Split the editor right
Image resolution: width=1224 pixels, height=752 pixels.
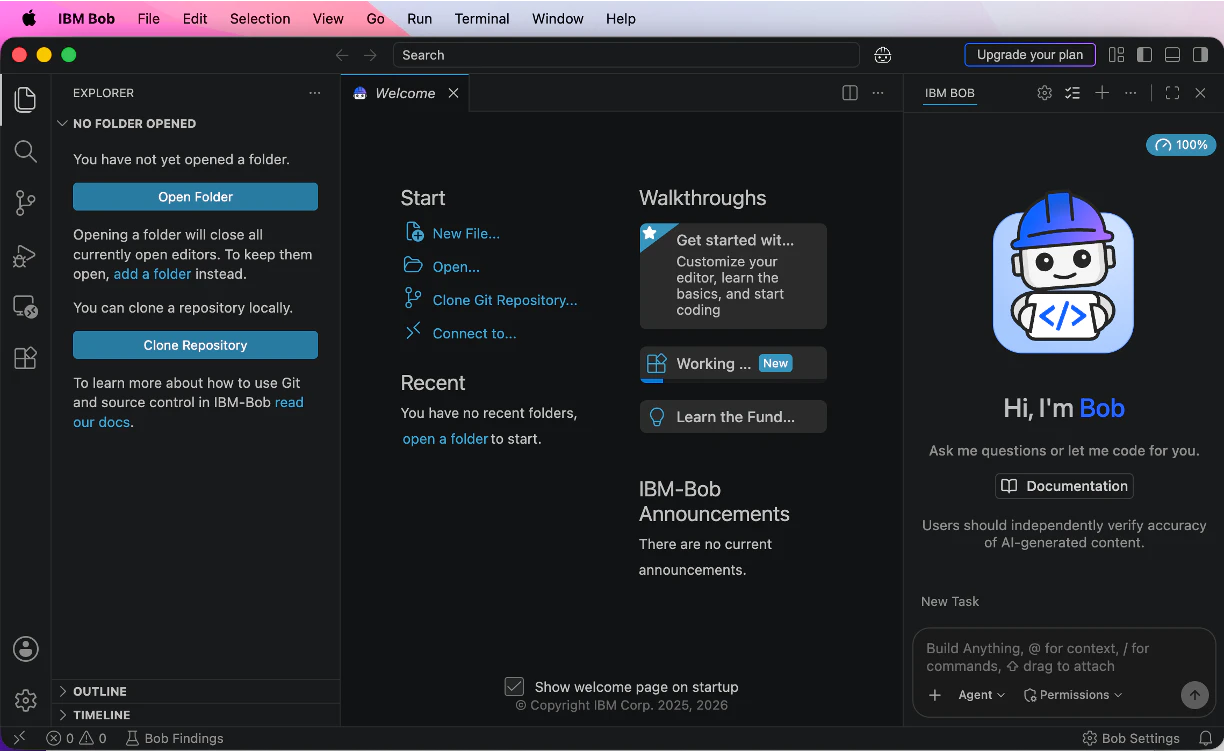point(850,93)
